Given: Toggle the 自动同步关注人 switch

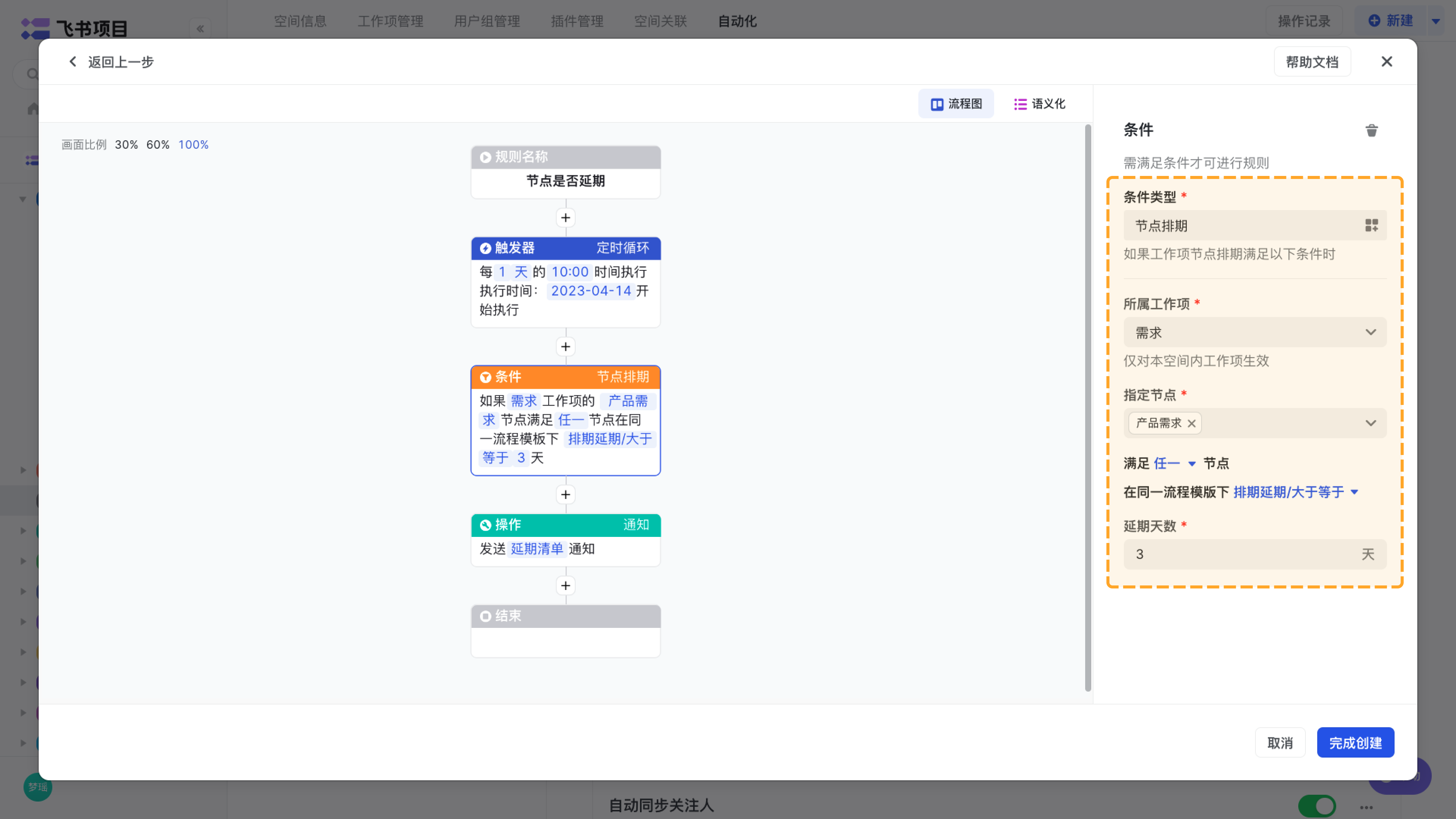Looking at the screenshot, I should [1317, 806].
